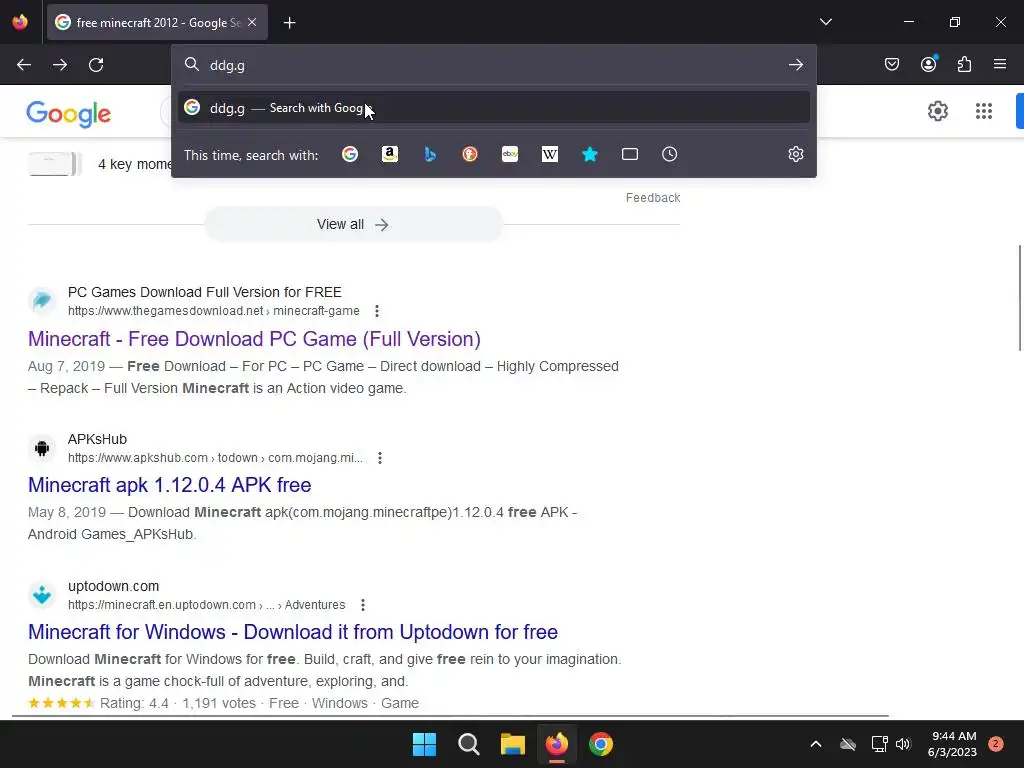The width and height of the screenshot is (1024, 768).
Task: Choose ddg.g Search with Google suggestion
Action: (494, 108)
